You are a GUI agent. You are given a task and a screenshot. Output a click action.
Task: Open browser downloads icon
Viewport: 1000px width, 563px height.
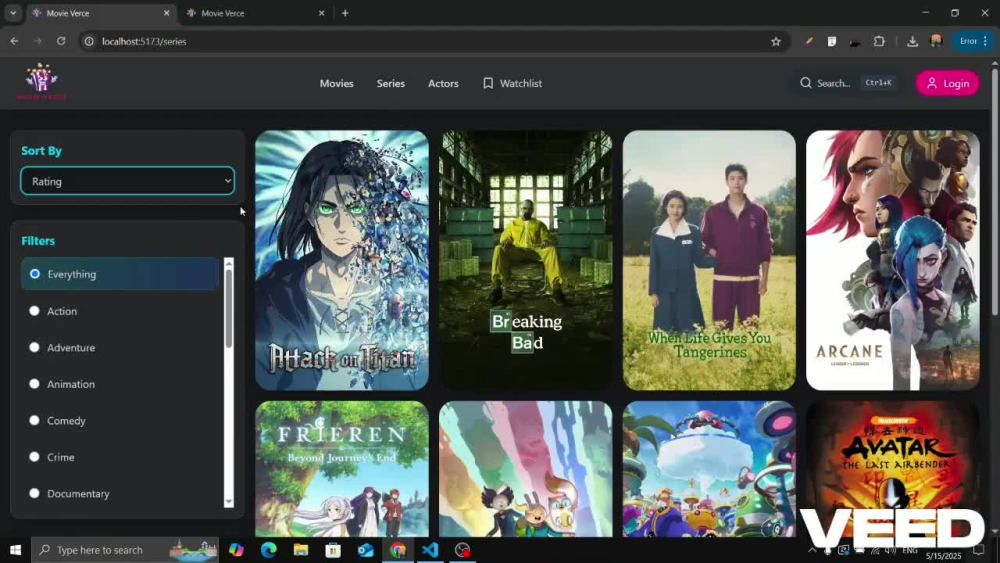pyautogui.click(x=913, y=41)
